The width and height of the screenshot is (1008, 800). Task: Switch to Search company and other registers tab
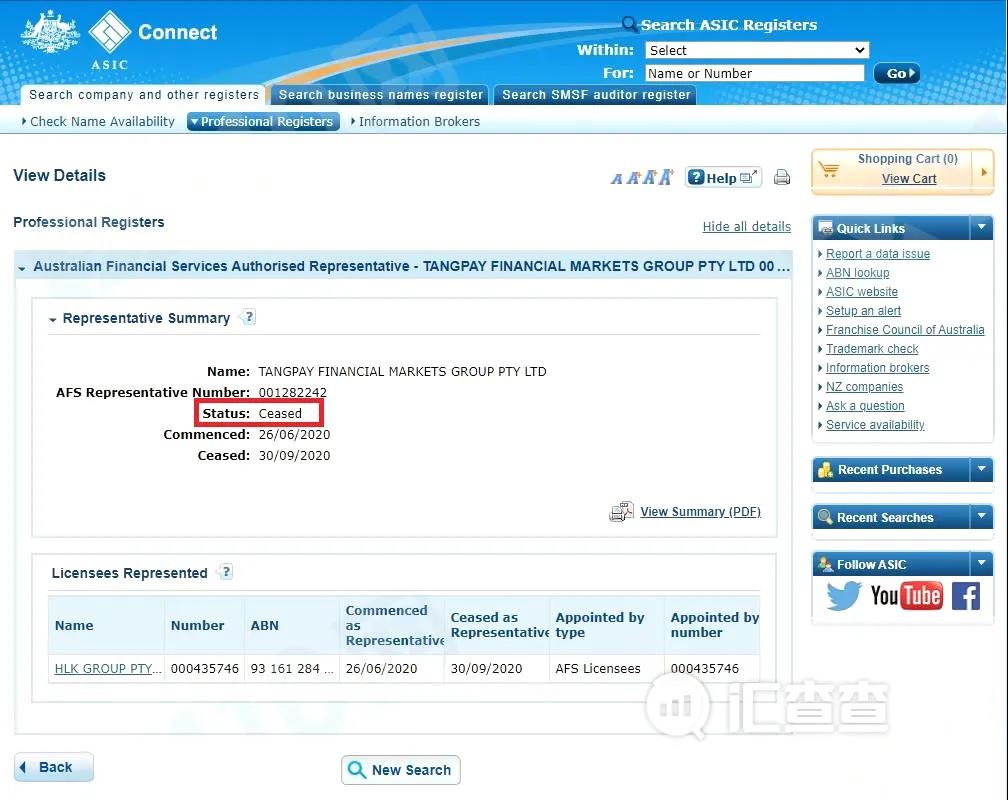(x=143, y=95)
